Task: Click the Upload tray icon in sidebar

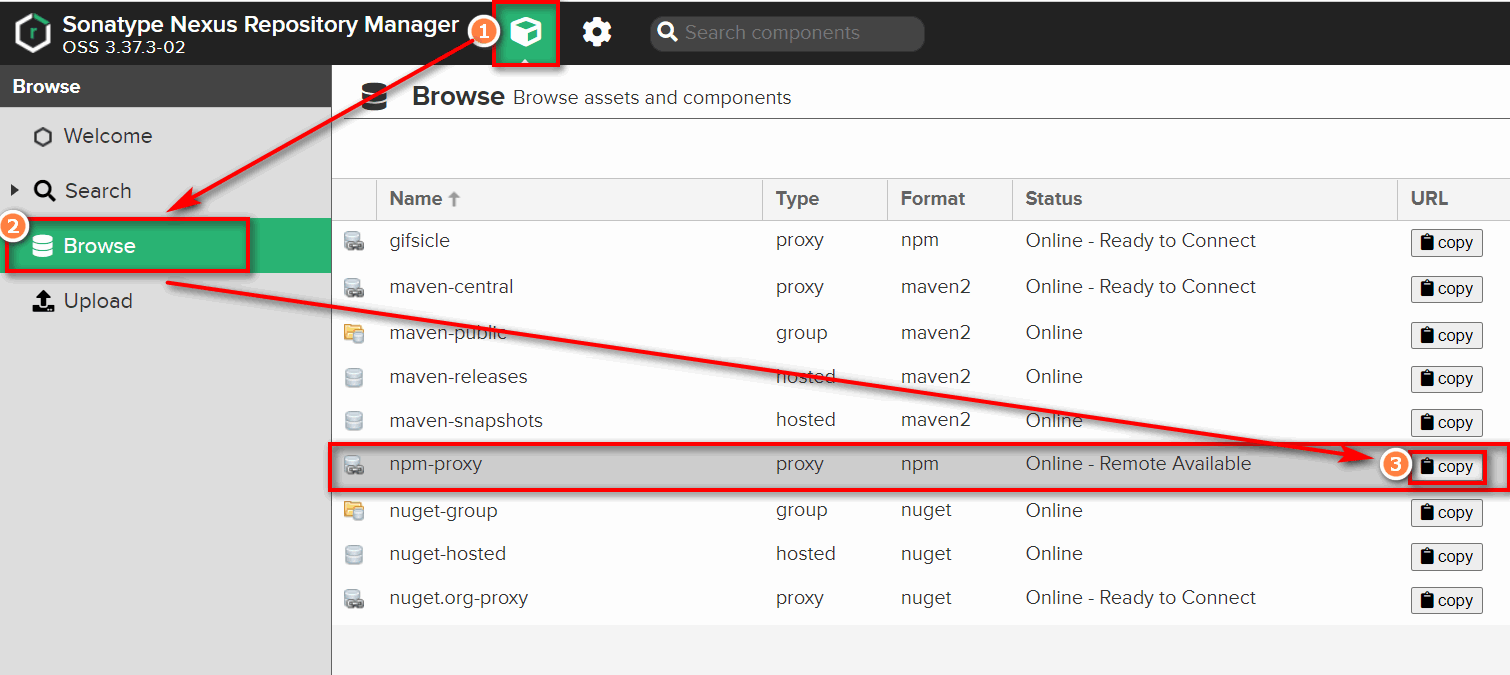Action: [x=43, y=301]
